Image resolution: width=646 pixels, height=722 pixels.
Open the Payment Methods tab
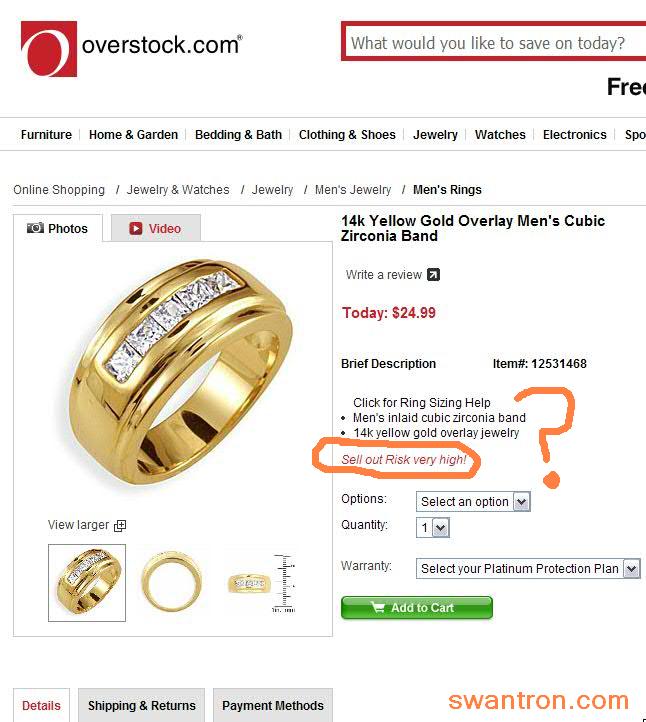tap(273, 705)
